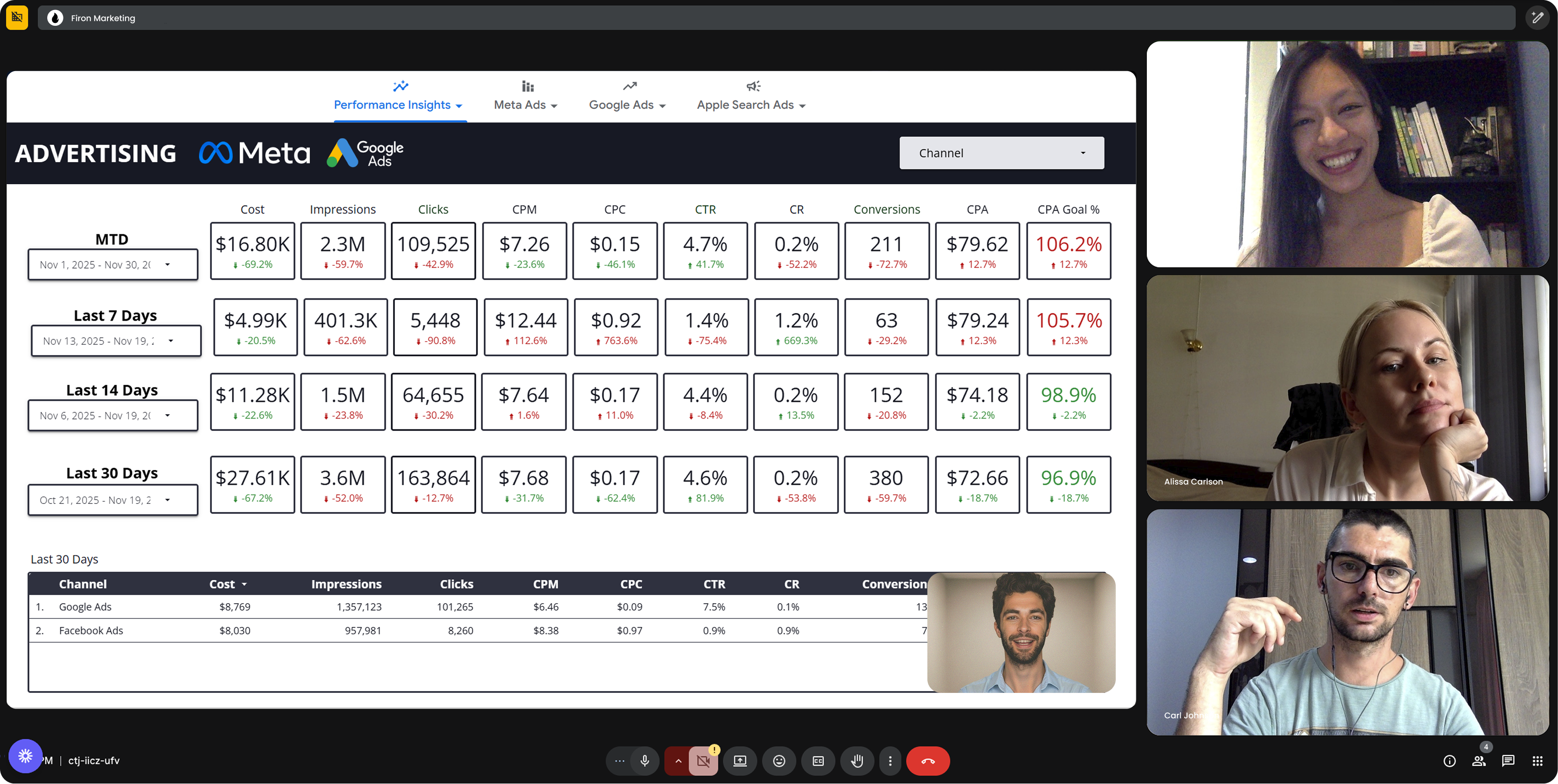Click Alissa Carlson's video tile
Screen dimensions: 1558x784
[x=1347, y=388]
